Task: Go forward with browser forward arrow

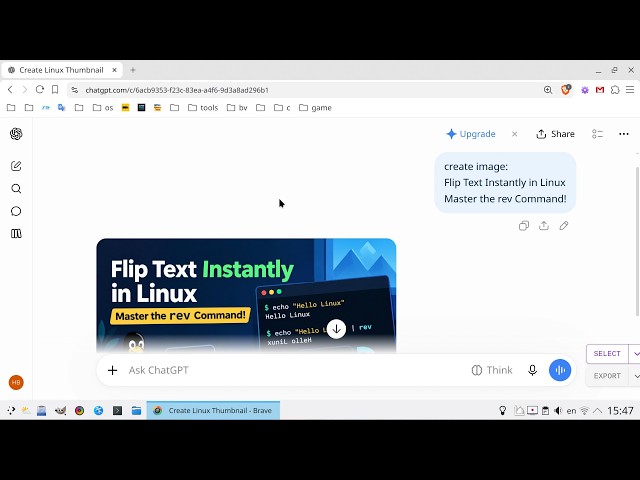Action: pyautogui.click(x=24, y=90)
